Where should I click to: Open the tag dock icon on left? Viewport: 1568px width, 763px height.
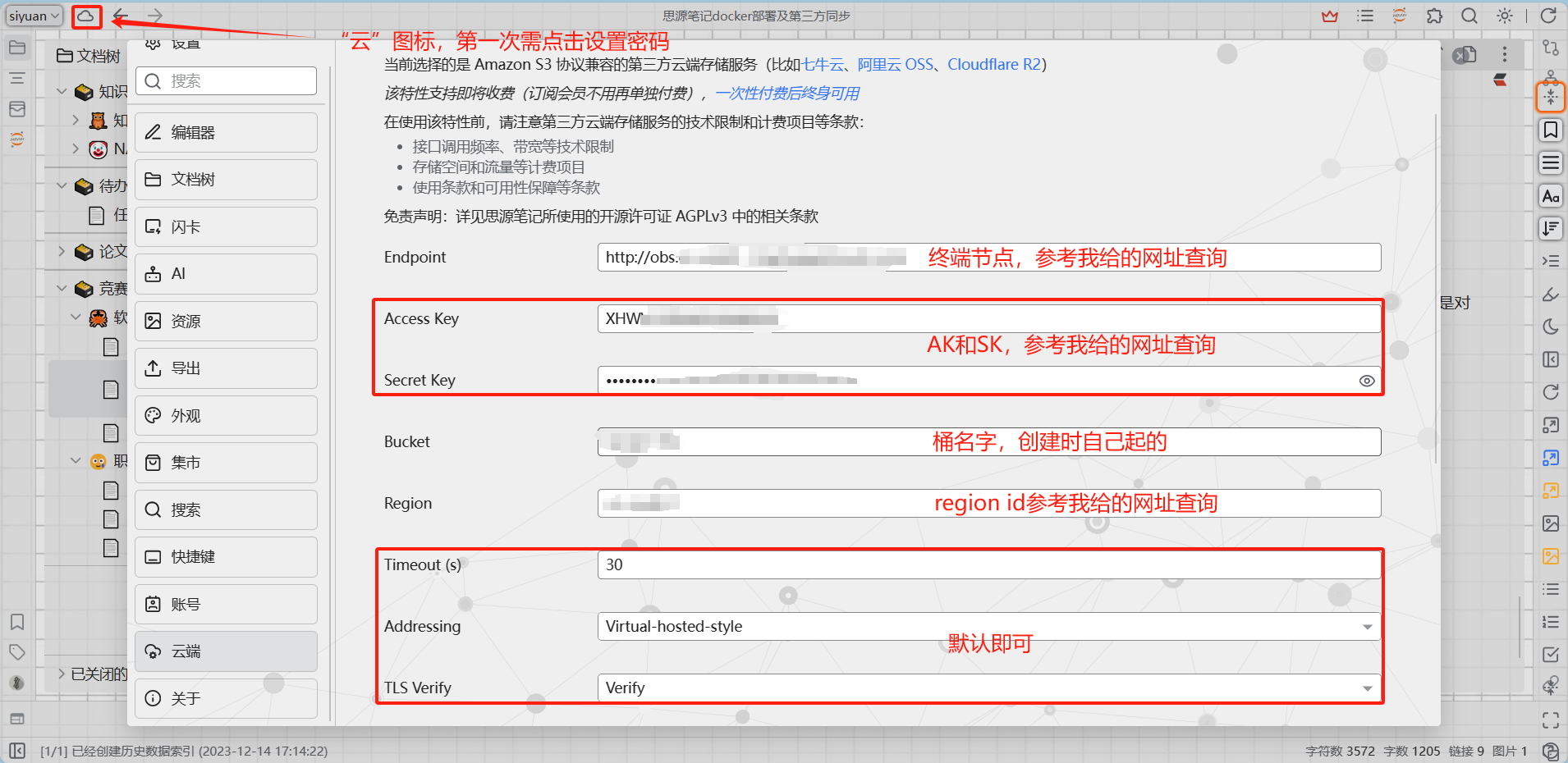[x=17, y=652]
